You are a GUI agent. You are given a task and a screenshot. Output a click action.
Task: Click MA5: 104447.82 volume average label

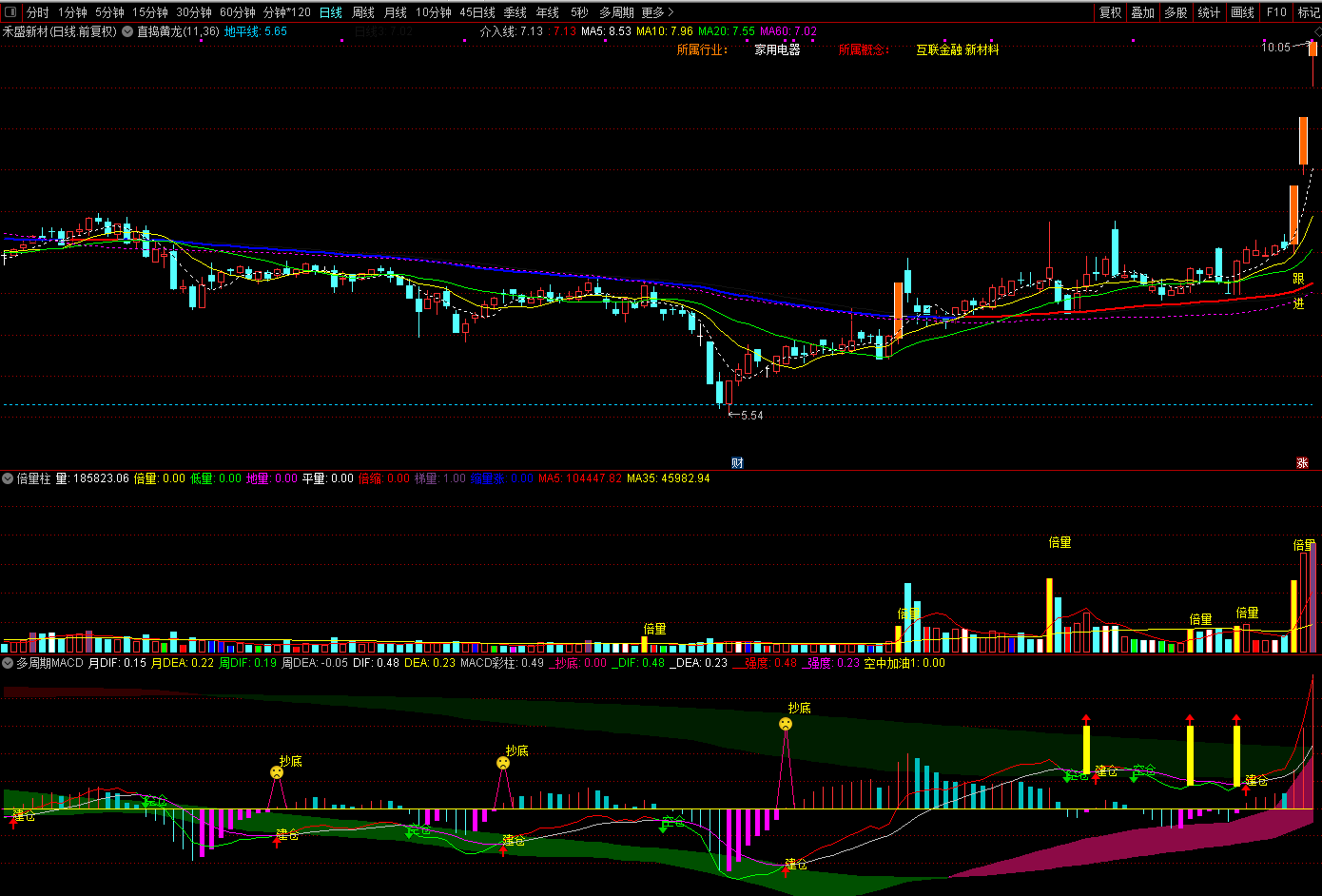click(x=580, y=478)
